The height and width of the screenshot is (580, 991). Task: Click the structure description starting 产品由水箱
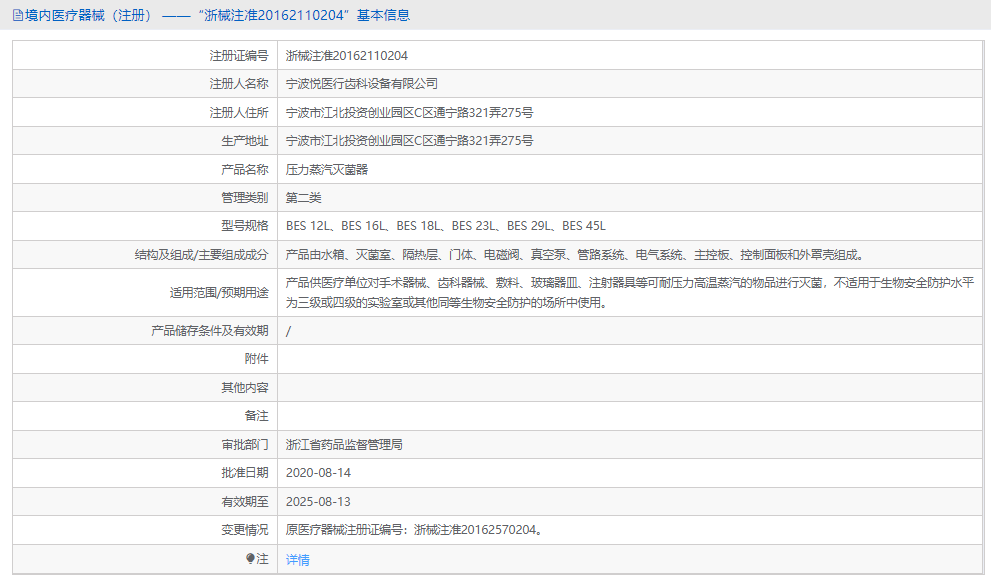pos(575,255)
